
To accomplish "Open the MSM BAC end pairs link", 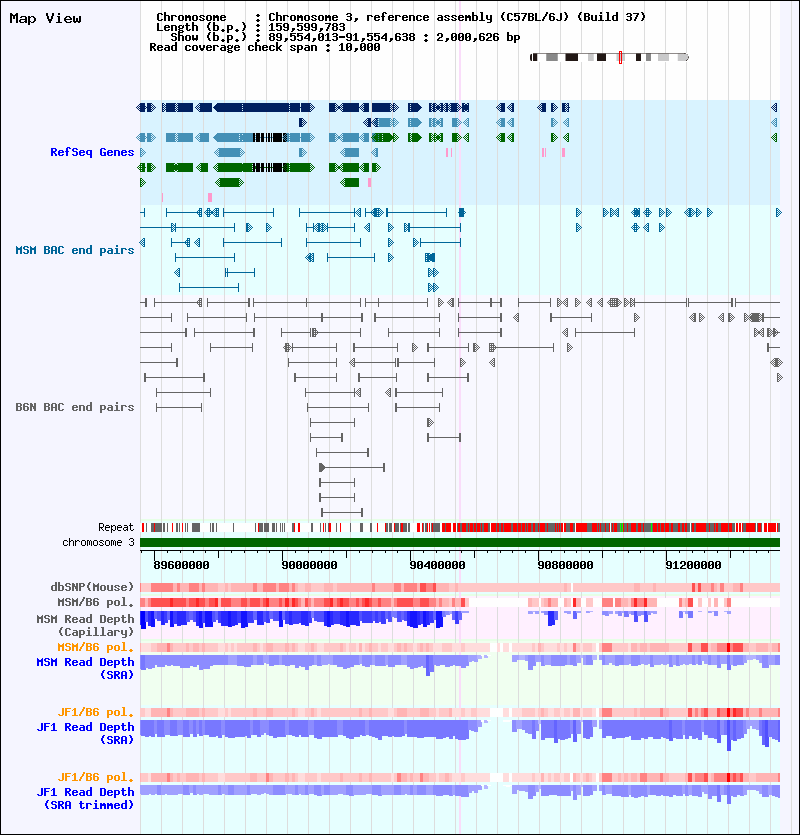I will tap(75, 250).
